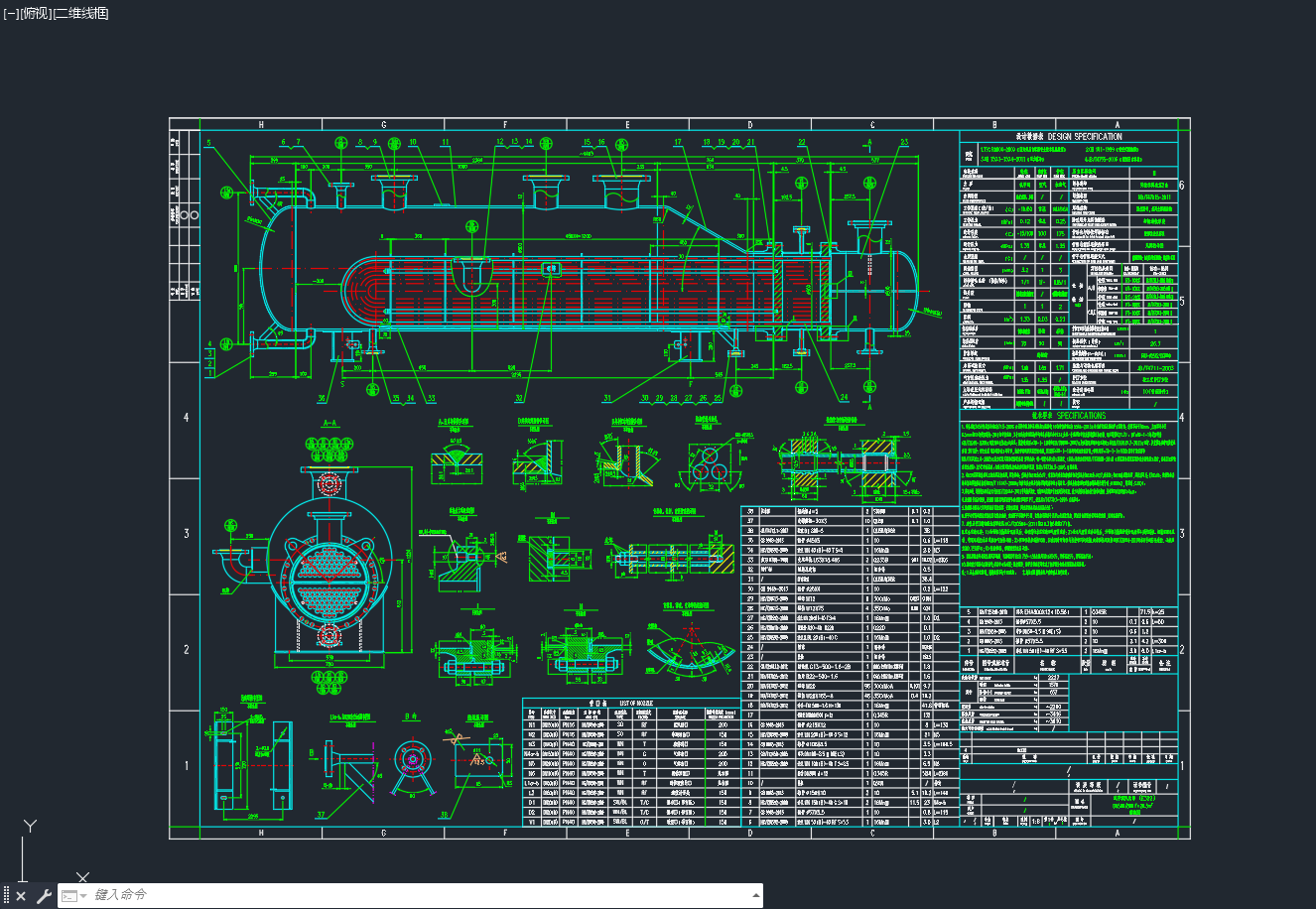Click zone letter D on top border

[x=750, y=125]
